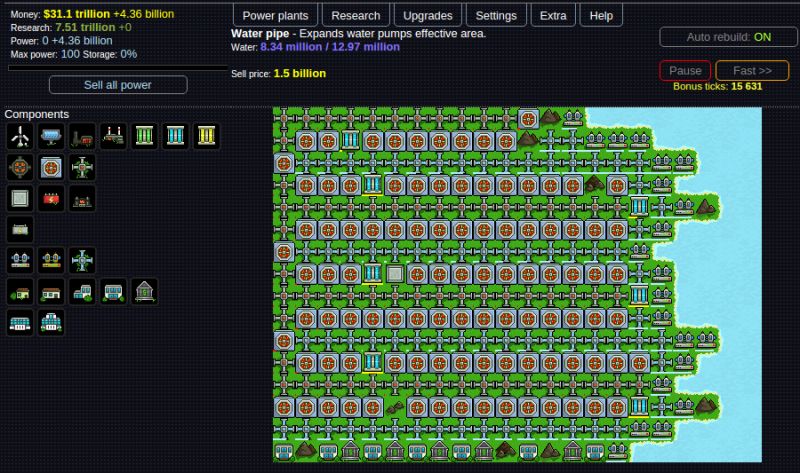Select the water pipe cross component
Image resolution: width=800 pixels, height=473 pixels.
pos(82,261)
